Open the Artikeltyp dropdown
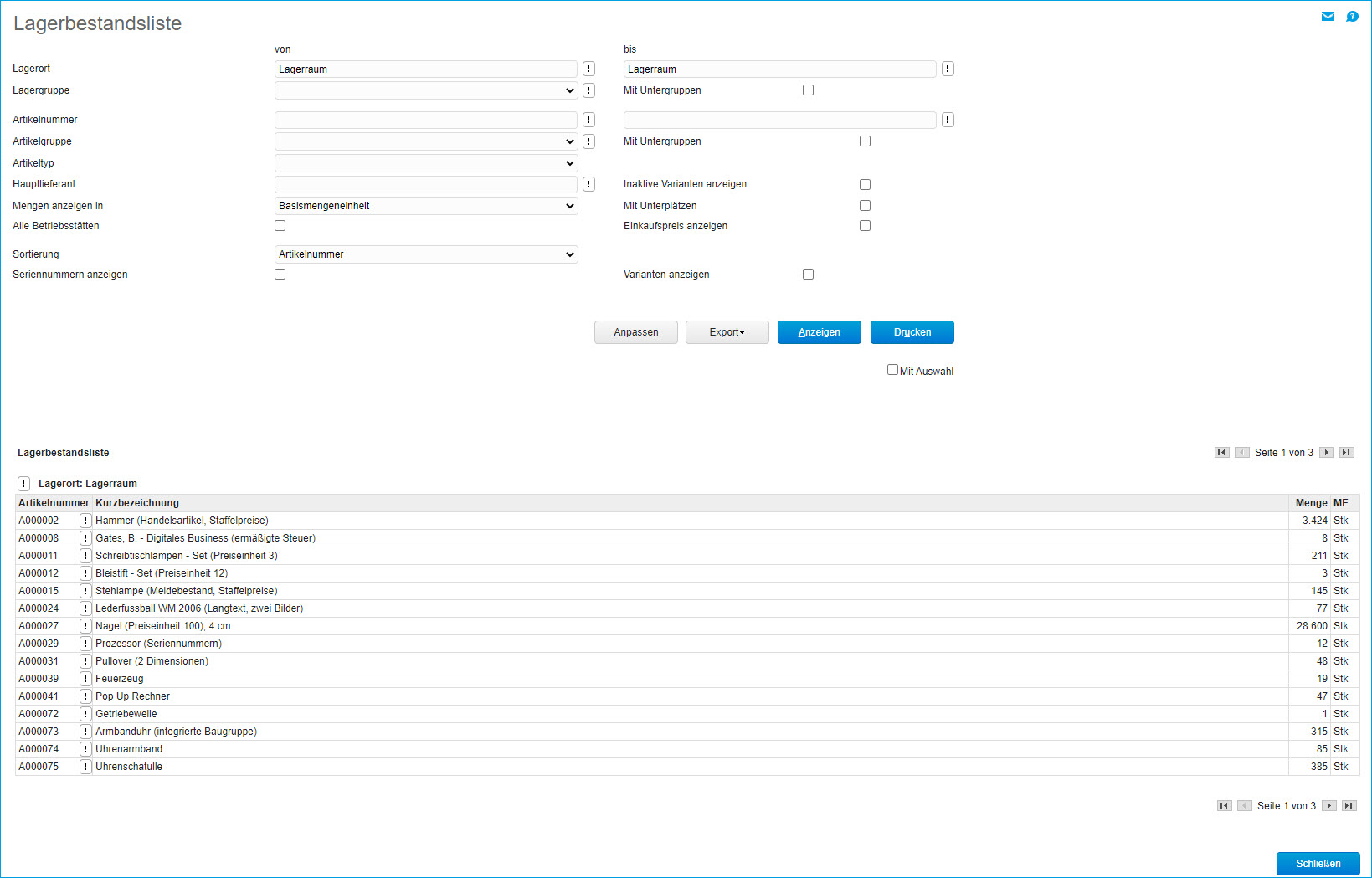 426,163
